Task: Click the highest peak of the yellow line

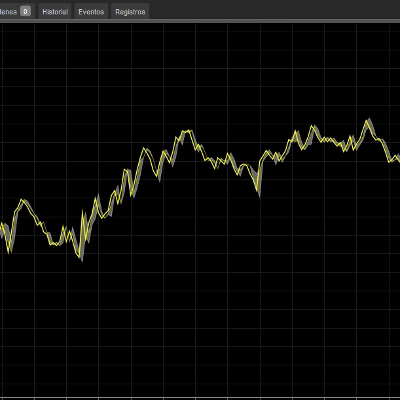Action: (x=368, y=121)
